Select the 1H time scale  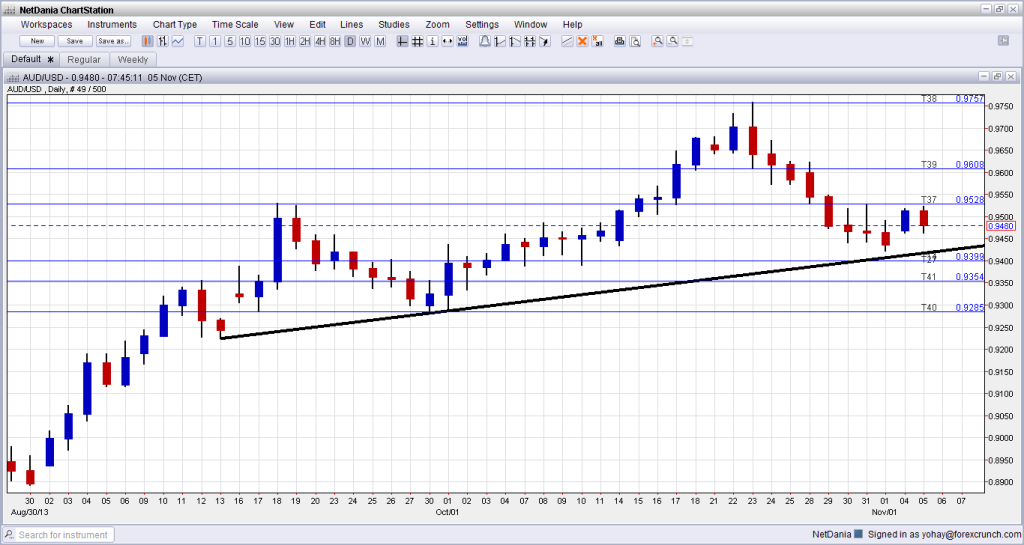[289, 41]
